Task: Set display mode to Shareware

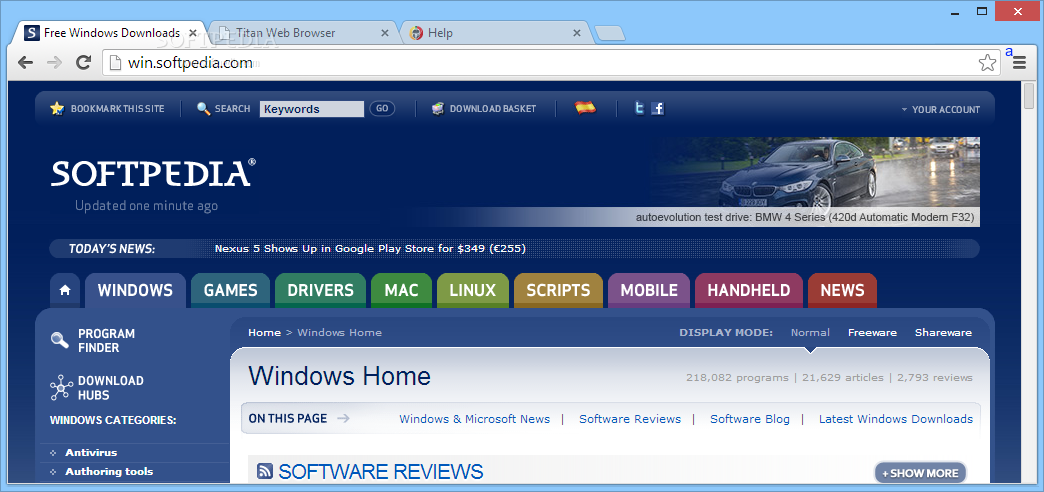Action: coord(943,332)
